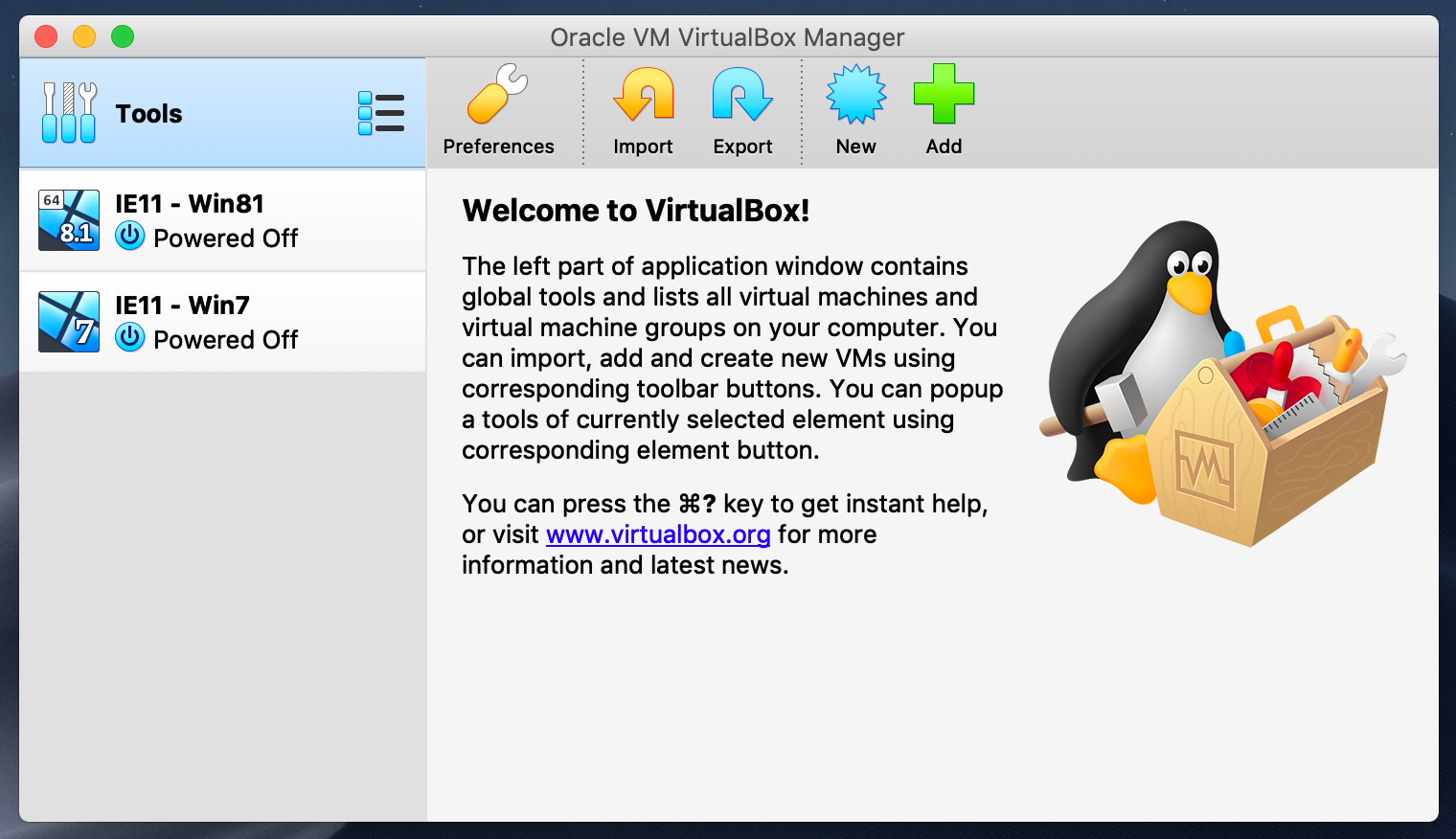Click the Tools screwdriver and wrench icon
The width and height of the screenshot is (1456, 839).
tap(69, 113)
